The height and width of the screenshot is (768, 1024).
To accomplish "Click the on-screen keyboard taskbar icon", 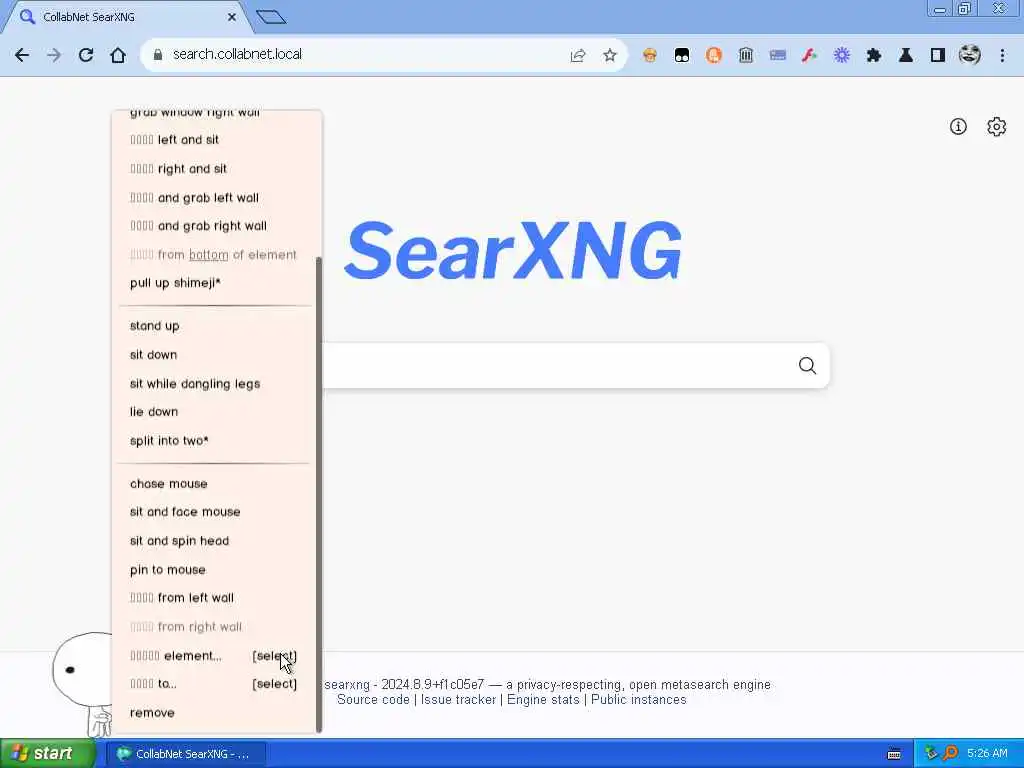I will coord(894,754).
